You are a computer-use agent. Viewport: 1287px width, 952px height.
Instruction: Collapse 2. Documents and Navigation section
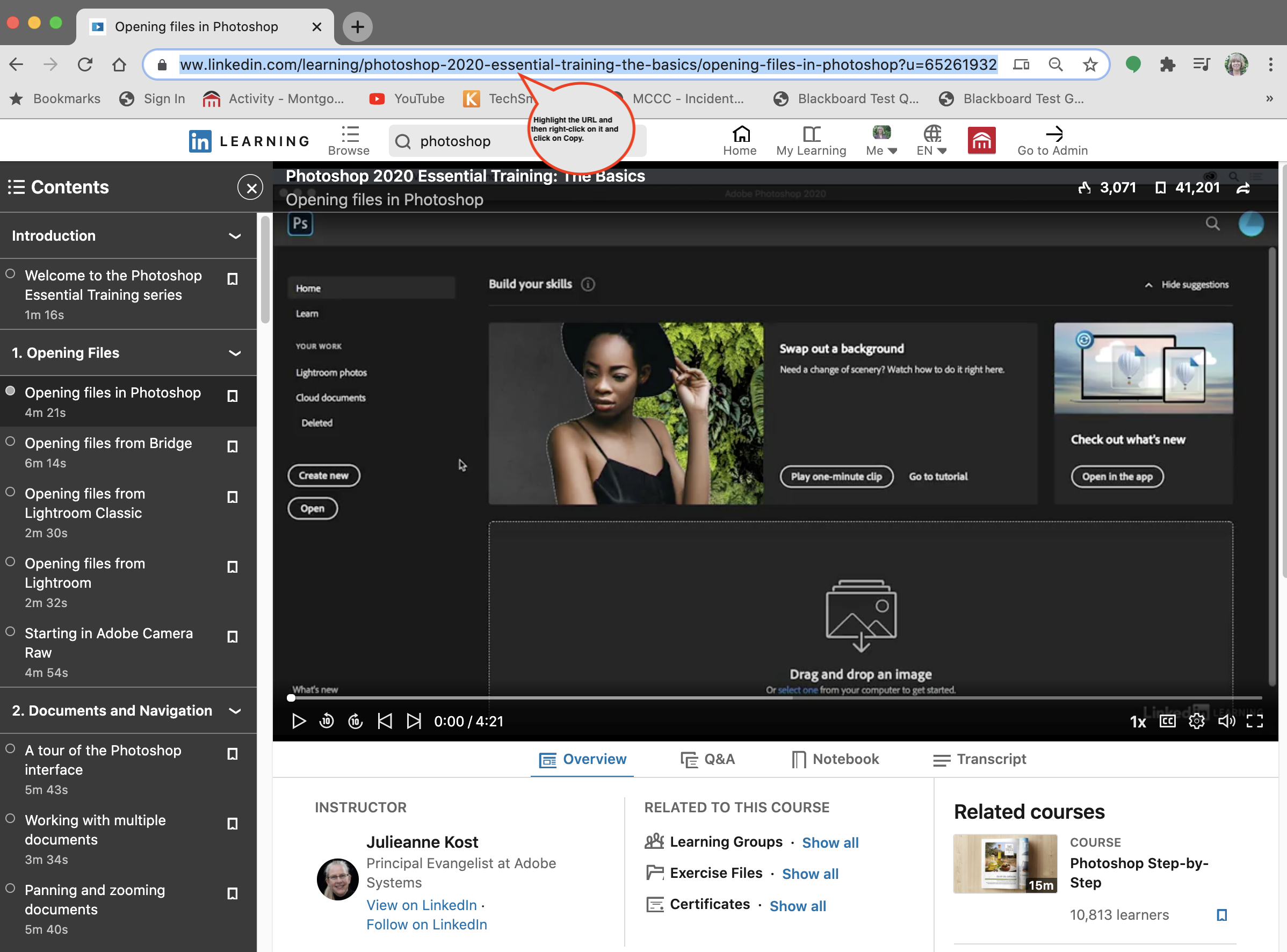point(235,711)
